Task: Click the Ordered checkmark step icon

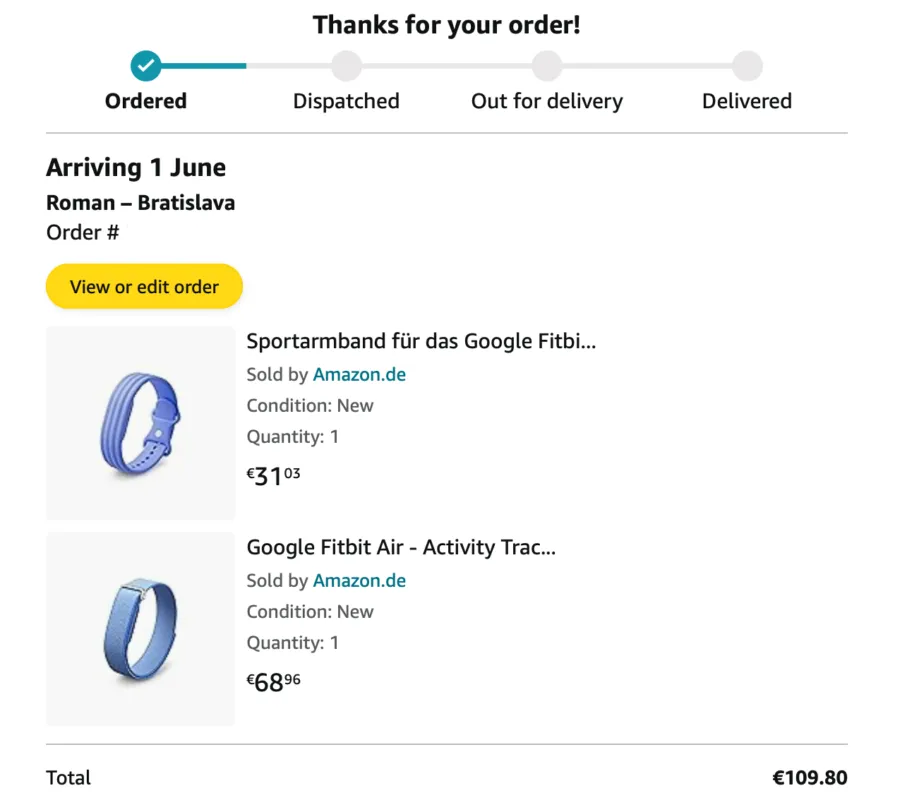Action: (x=146, y=65)
